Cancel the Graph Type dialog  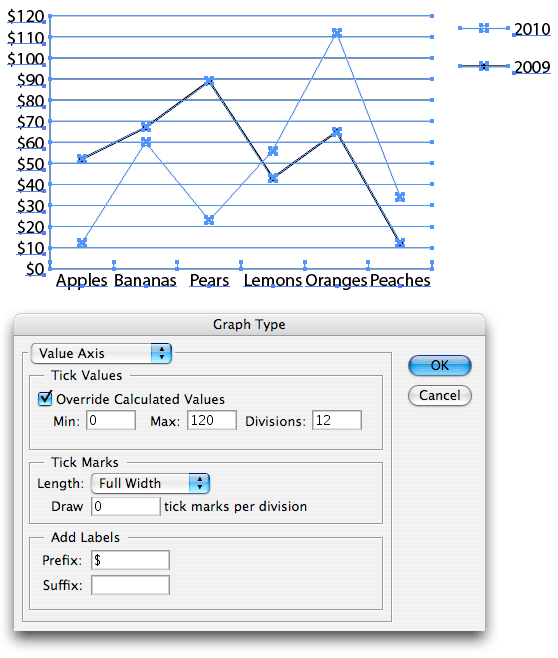[x=440, y=395]
